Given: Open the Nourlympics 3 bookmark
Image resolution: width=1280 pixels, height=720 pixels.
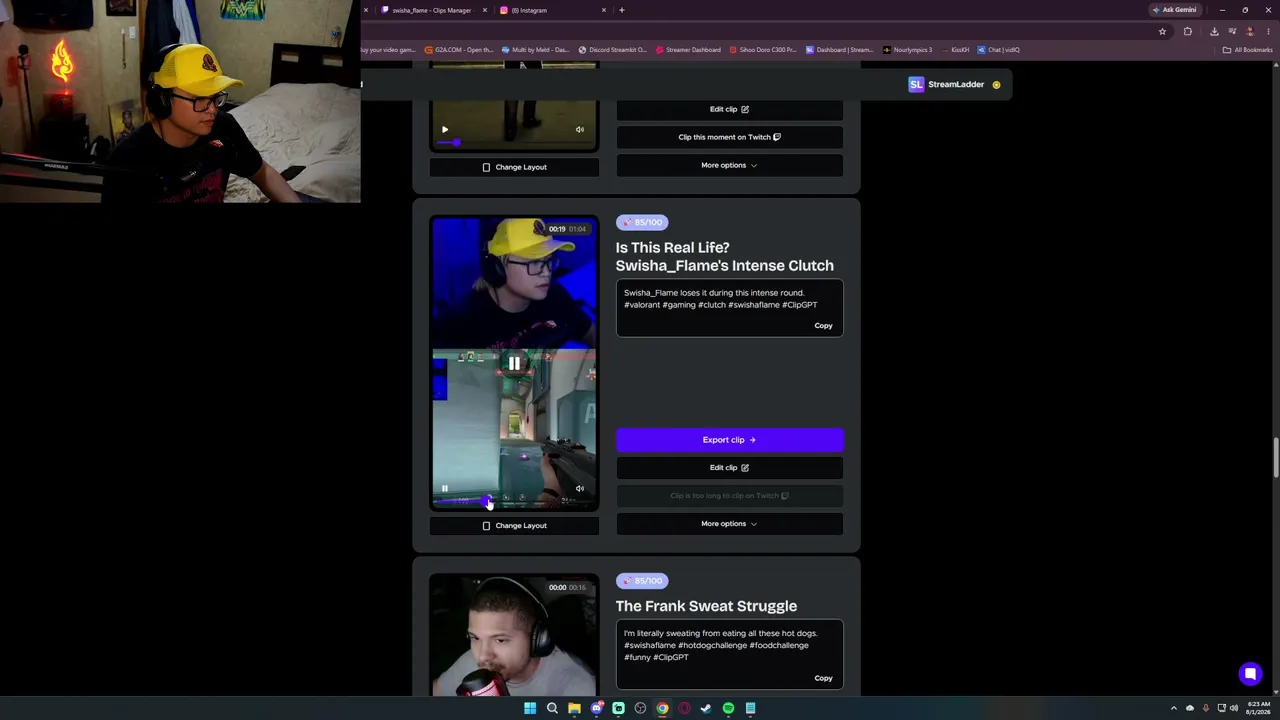Looking at the screenshot, I should (907, 50).
